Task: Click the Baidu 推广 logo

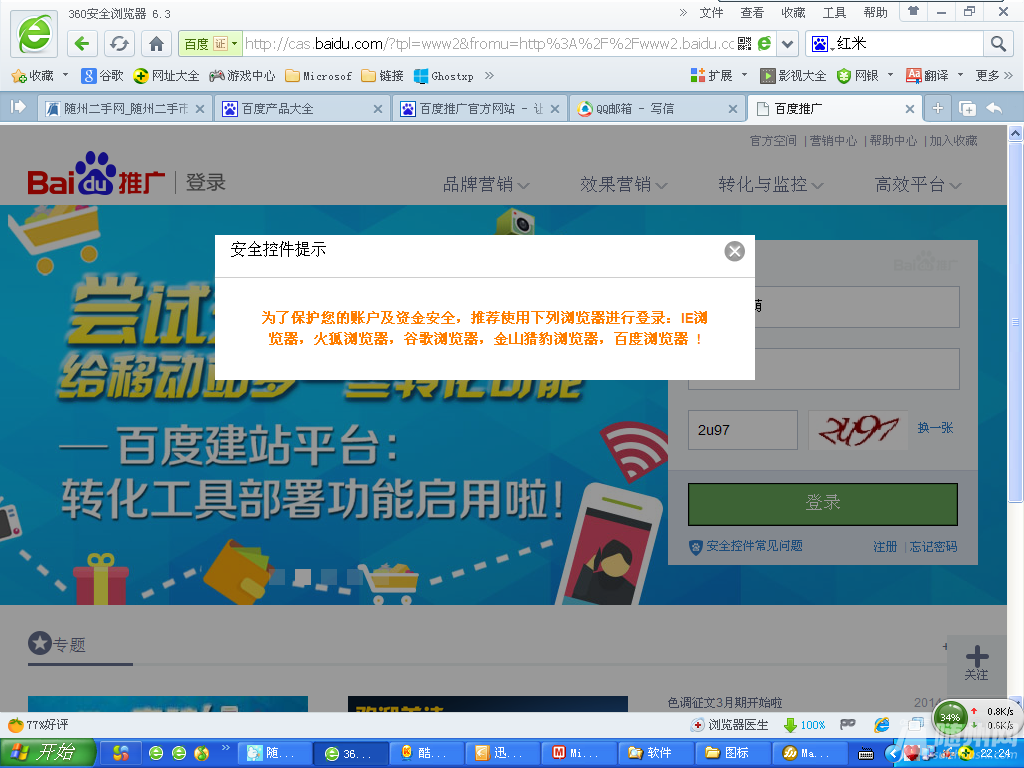Action: click(x=96, y=174)
